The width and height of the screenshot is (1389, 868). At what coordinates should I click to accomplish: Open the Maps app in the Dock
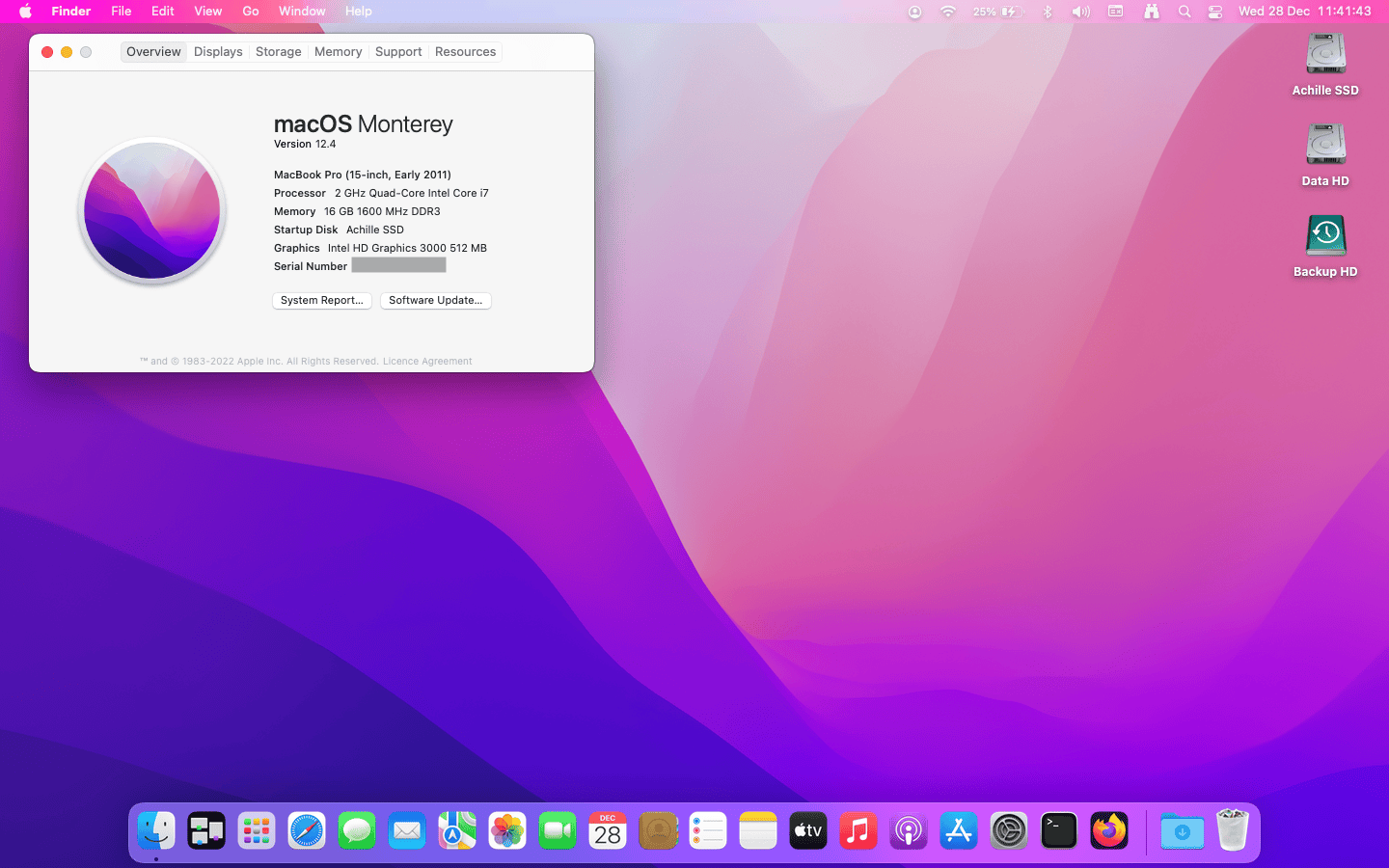(457, 830)
